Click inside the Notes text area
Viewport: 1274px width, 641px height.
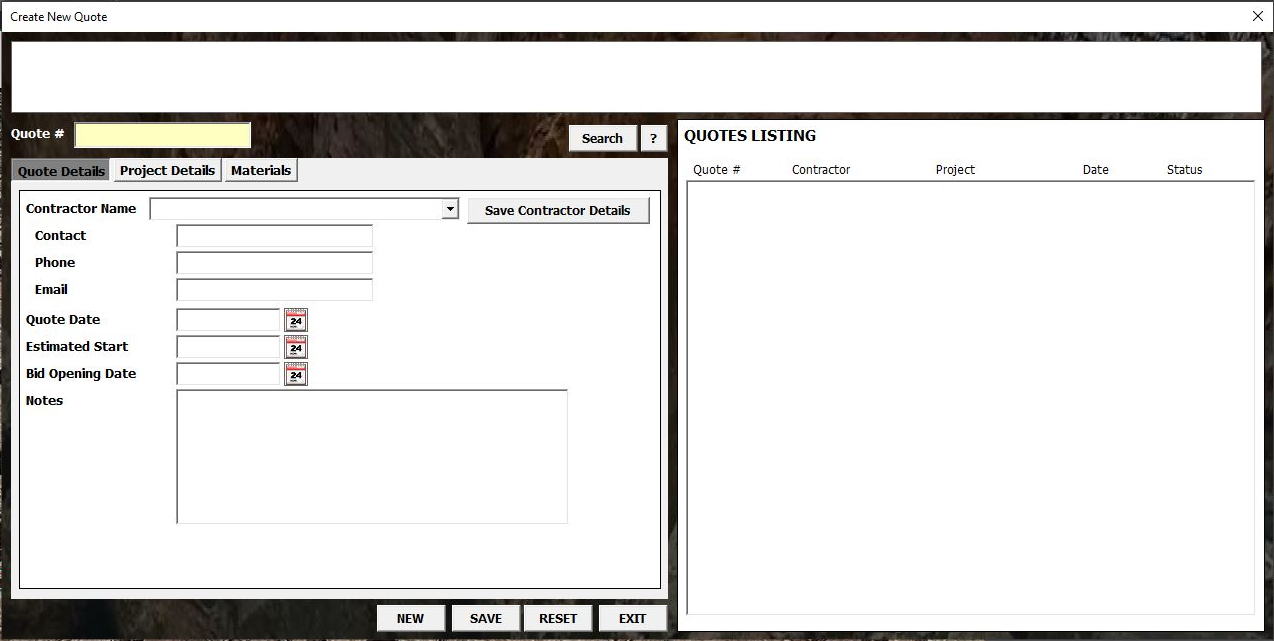pyautogui.click(x=371, y=455)
